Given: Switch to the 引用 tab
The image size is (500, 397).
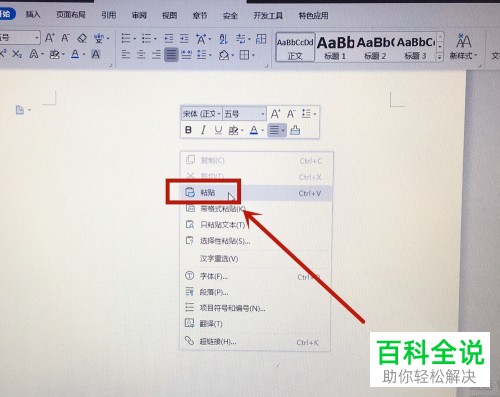Looking at the screenshot, I should (109, 15).
